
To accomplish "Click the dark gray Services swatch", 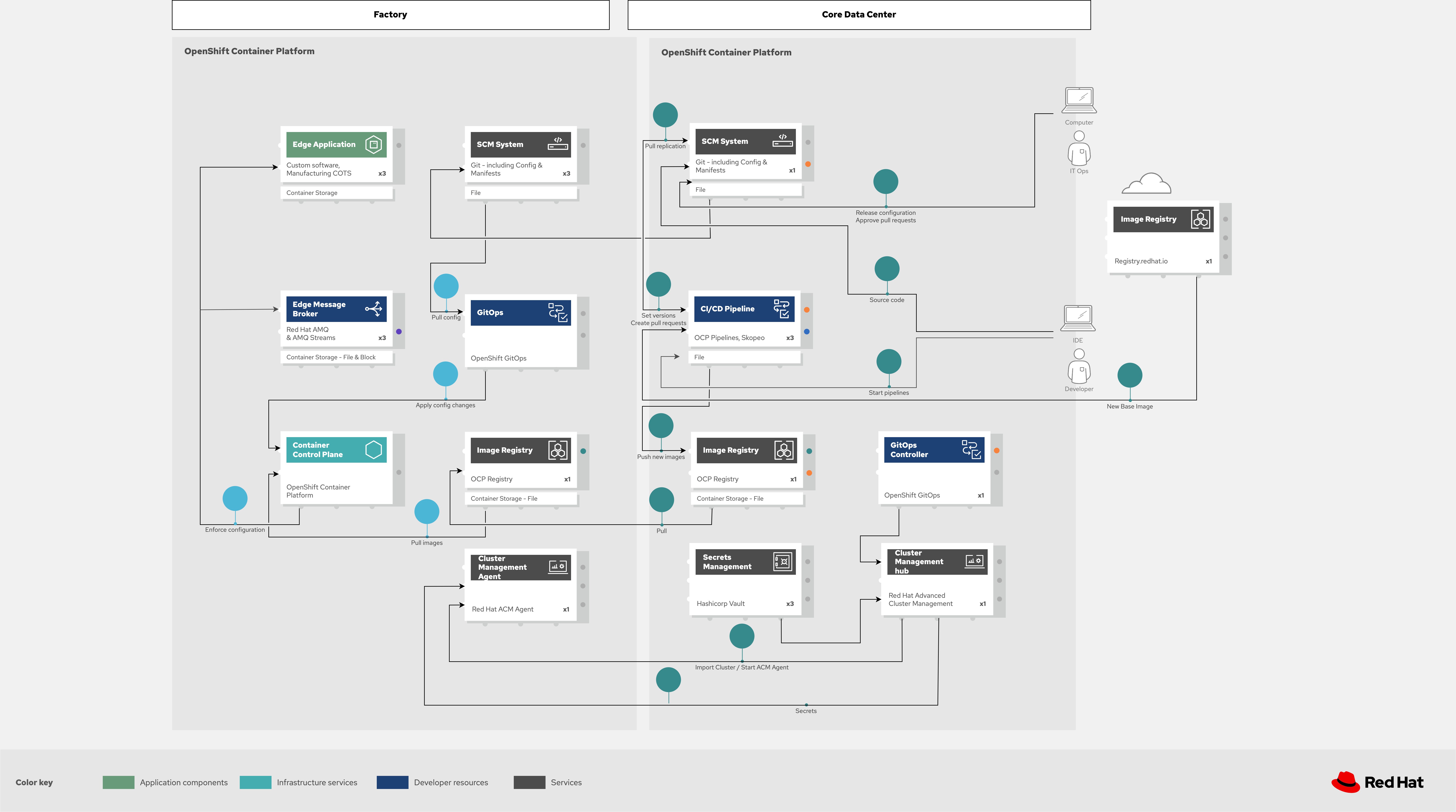I will [530, 782].
